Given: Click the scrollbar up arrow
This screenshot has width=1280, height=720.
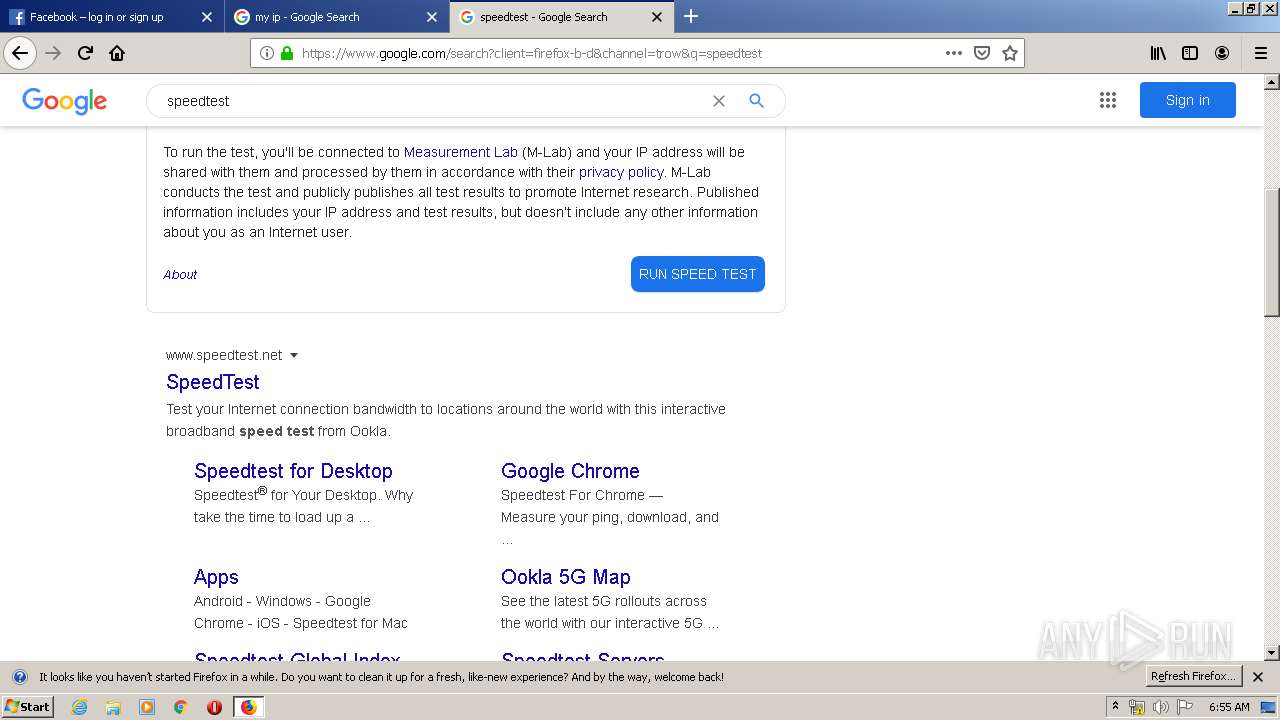Looking at the screenshot, I should (x=1271, y=82).
